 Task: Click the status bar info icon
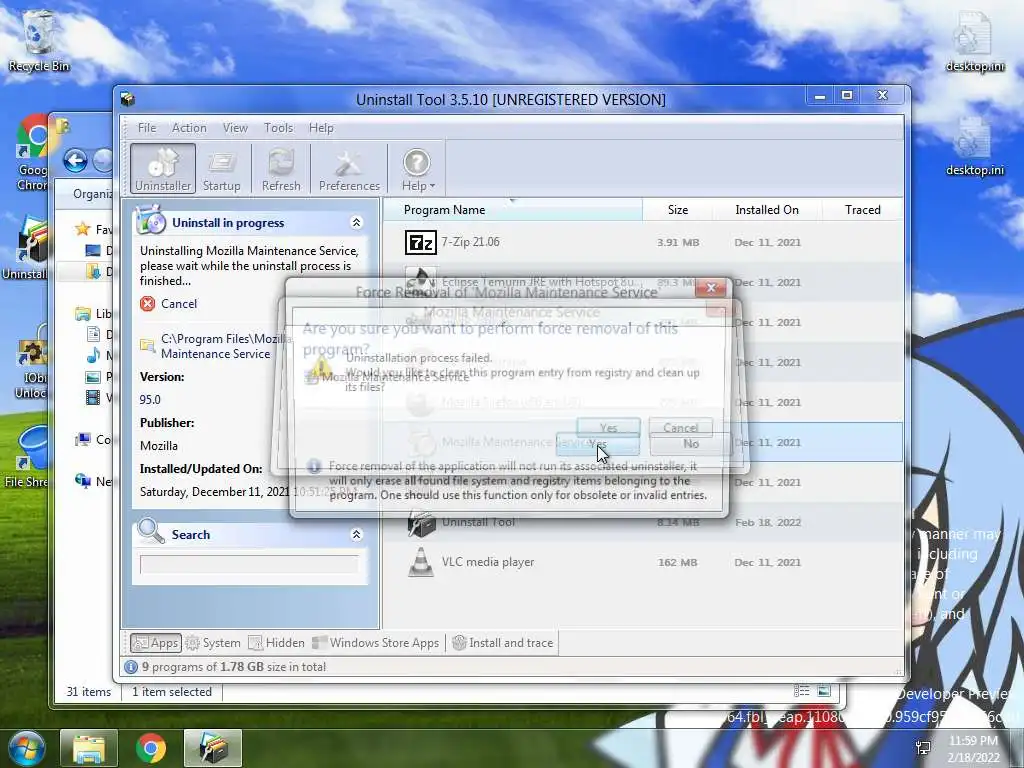[131, 667]
